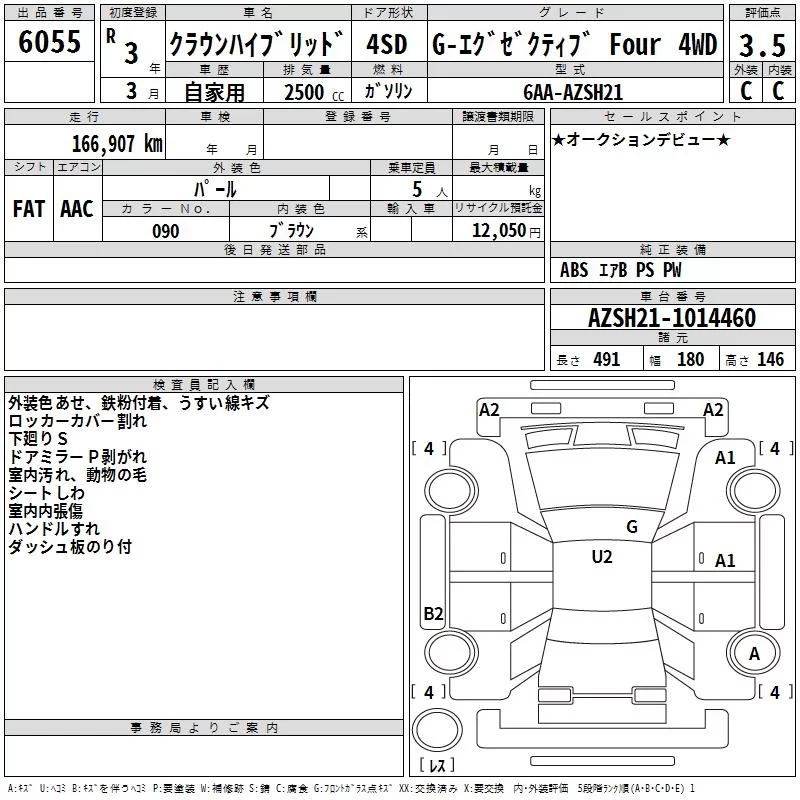This screenshot has width=800, height=800.
Task: Click the rear-right tire [4] indicator
Action: [774, 692]
